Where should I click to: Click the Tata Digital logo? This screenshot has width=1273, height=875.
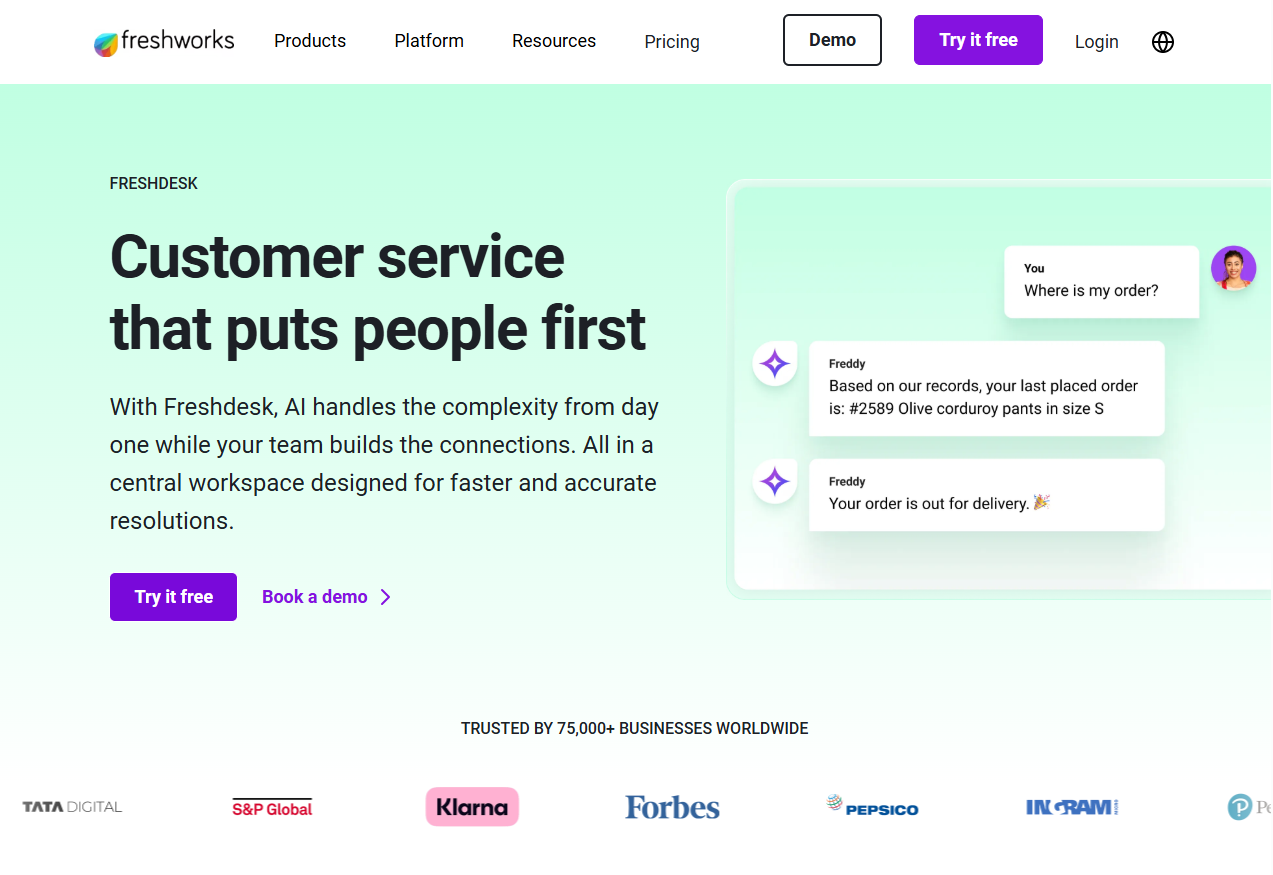(72, 807)
